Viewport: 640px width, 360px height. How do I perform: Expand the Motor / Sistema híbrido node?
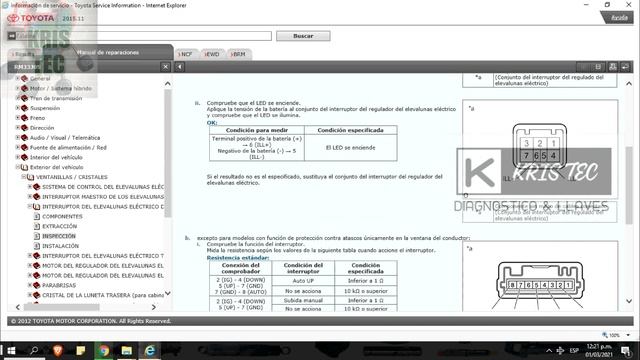pos(18,88)
